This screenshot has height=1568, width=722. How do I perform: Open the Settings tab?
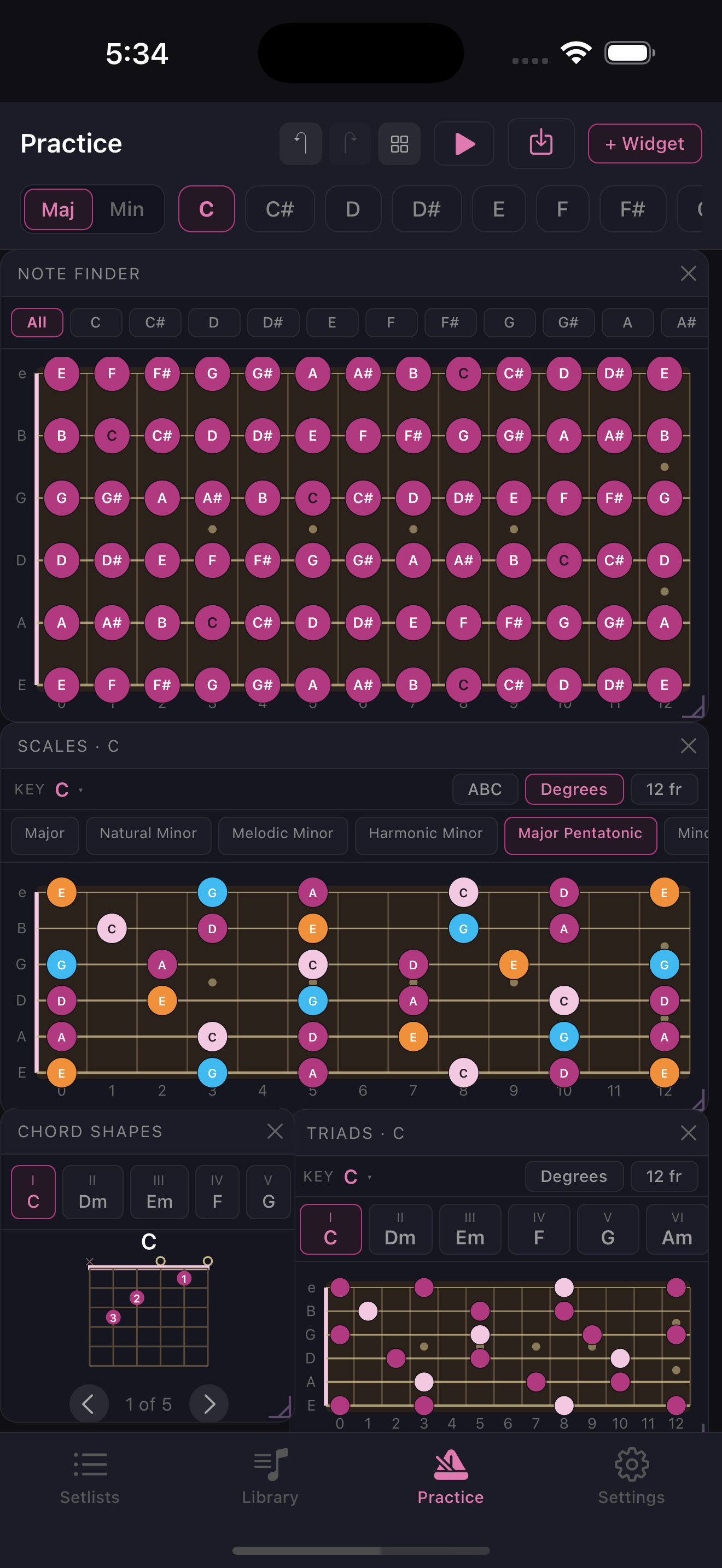coord(631,1477)
